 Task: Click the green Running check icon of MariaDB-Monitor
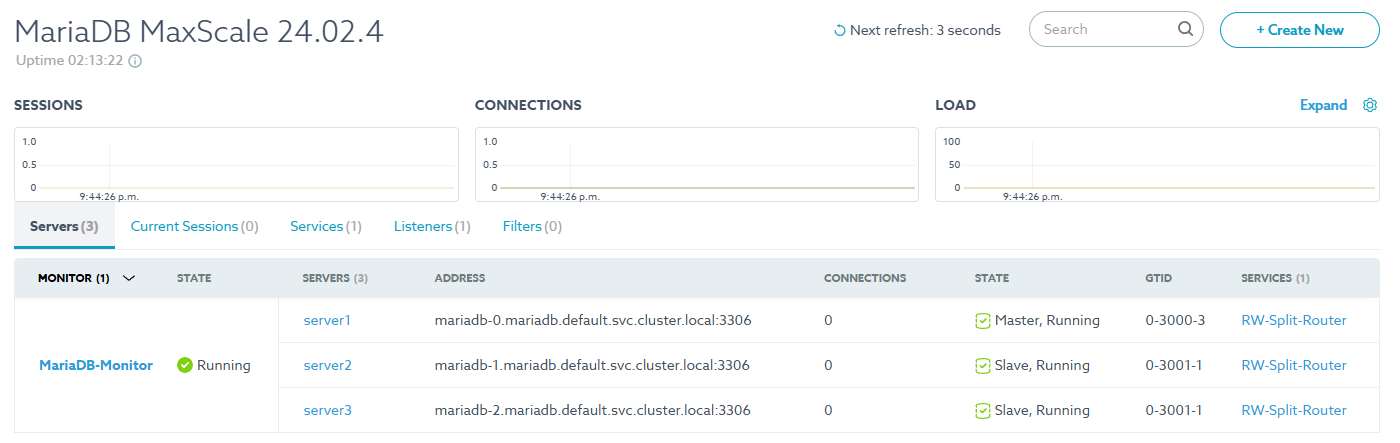point(184,365)
